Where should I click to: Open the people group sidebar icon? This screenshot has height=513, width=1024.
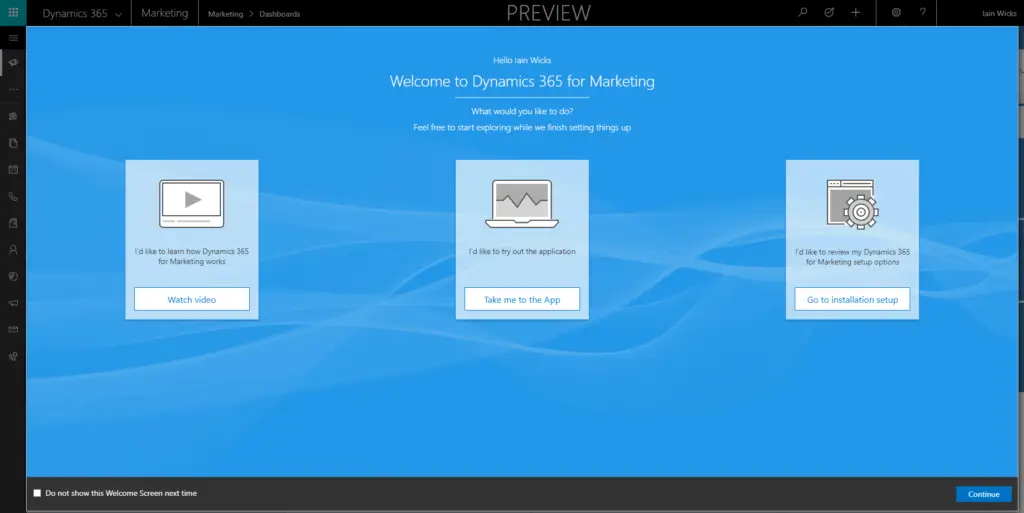point(13,116)
